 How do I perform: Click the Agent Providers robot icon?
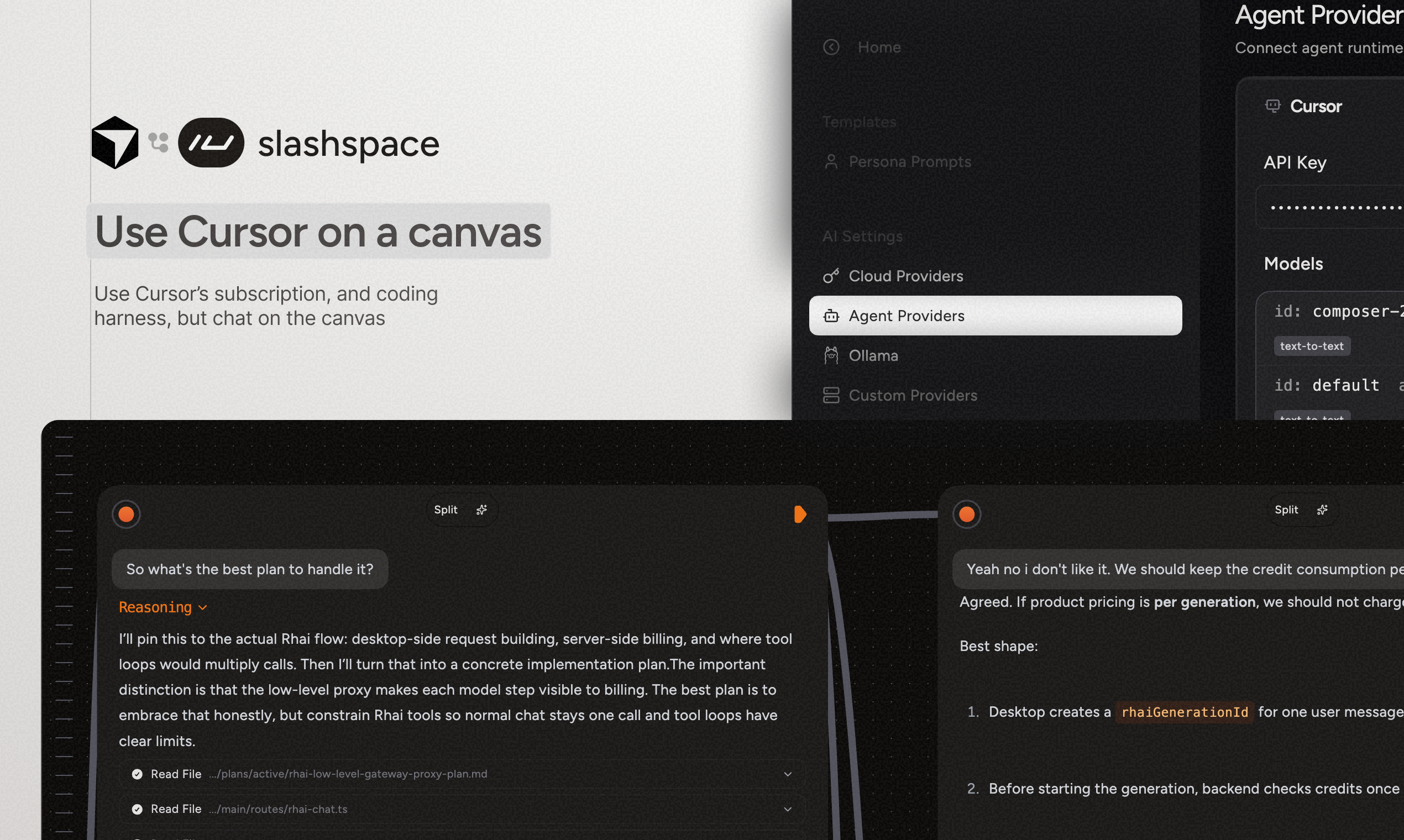pyautogui.click(x=830, y=316)
